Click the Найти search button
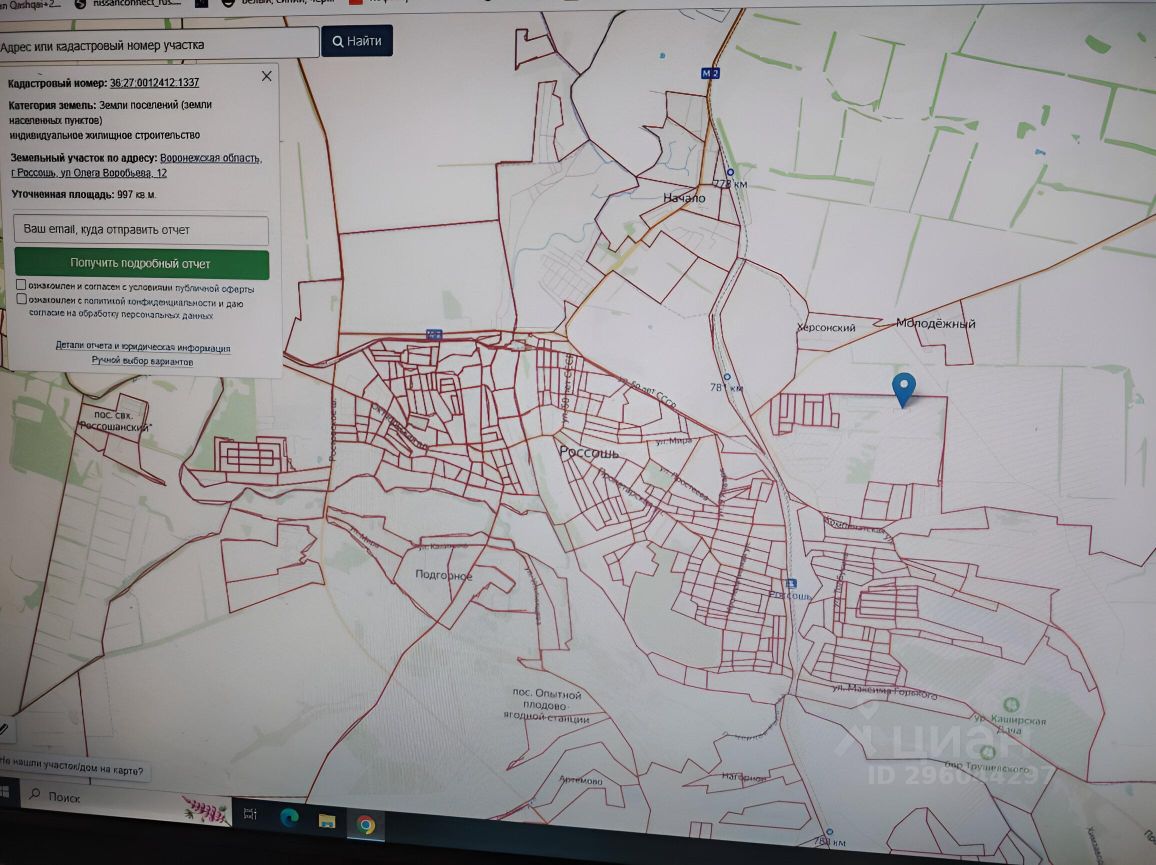 coord(357,41)
